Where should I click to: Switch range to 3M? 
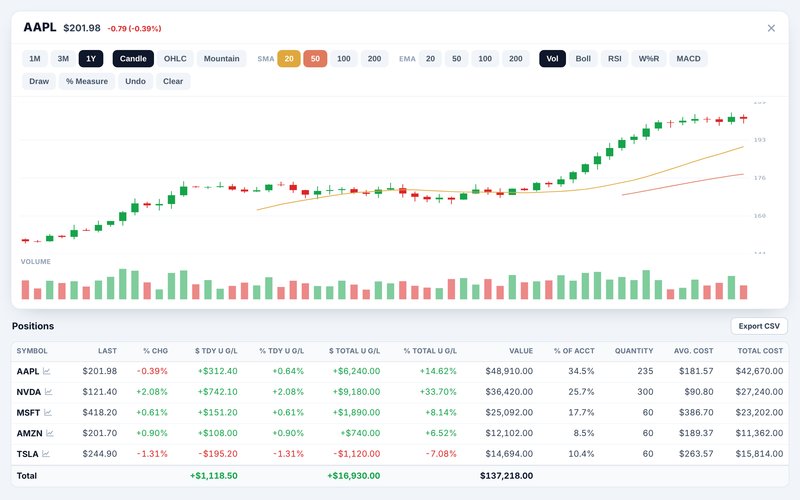pyautogui.click(x=63, y=59)
